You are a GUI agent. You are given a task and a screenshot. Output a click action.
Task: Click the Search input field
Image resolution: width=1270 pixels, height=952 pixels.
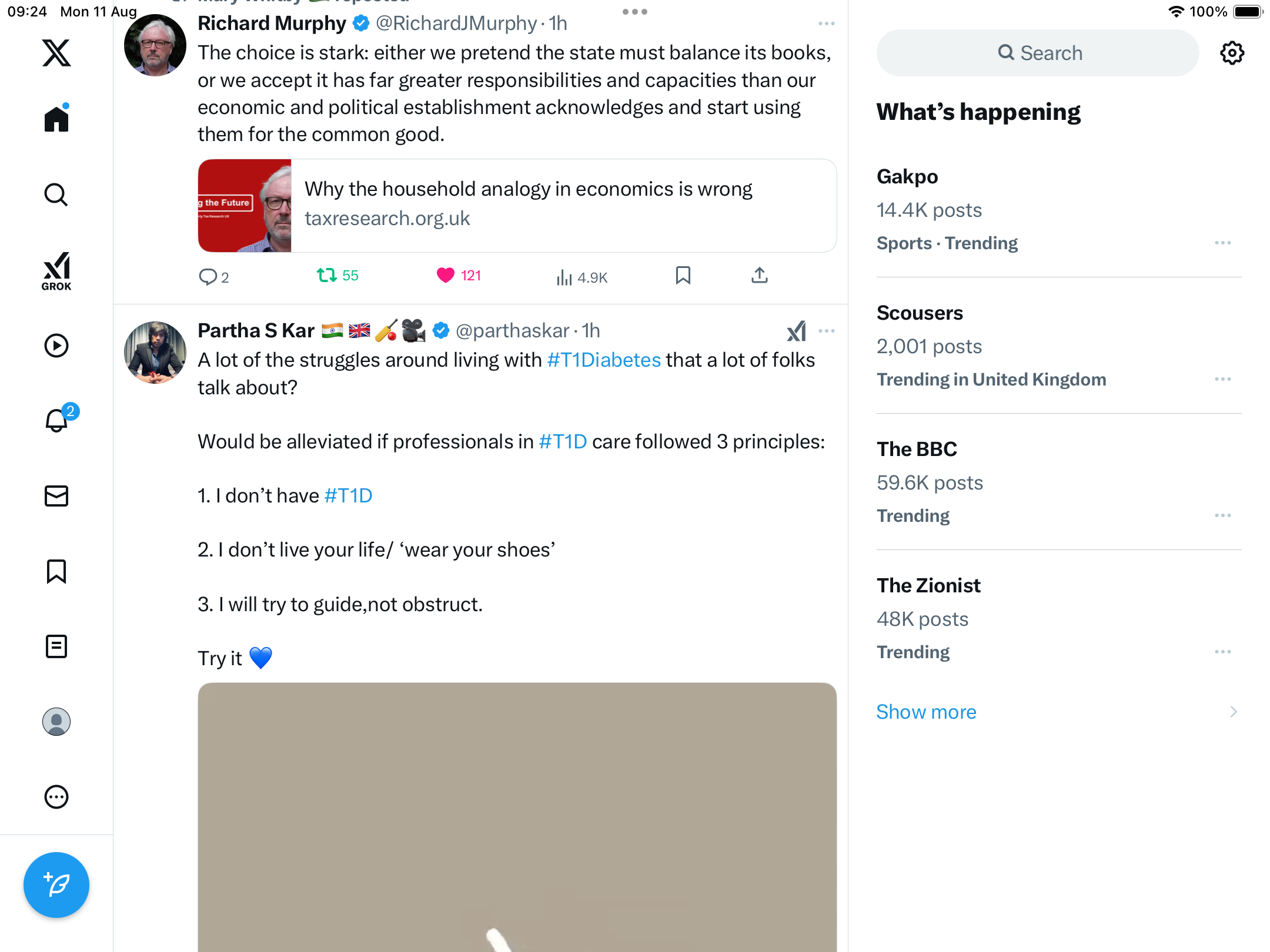coord(1037,53)
